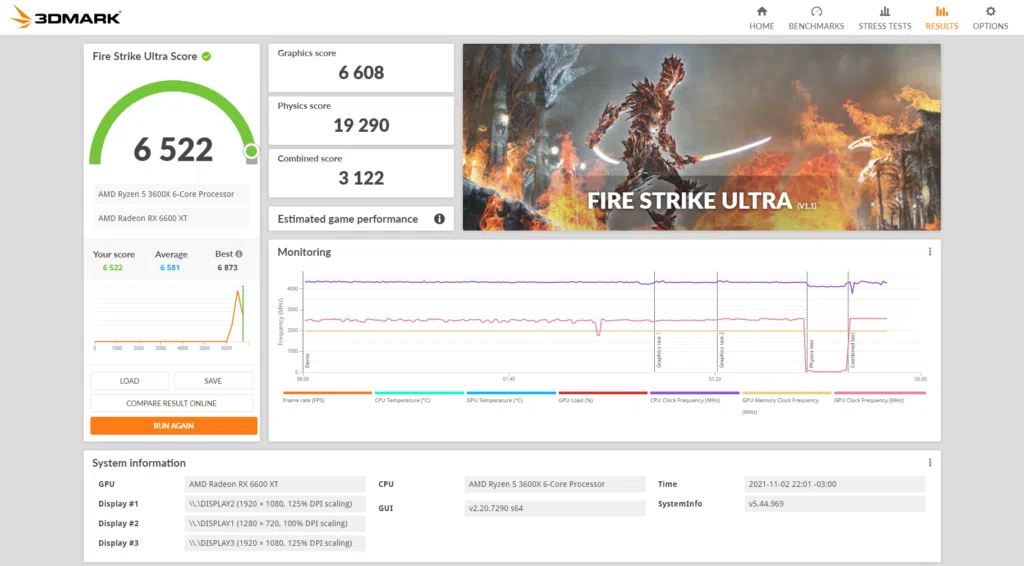Screen dimensions: 1024x566
Task: Click the CPU field in System information
Action: coord(554,484)
